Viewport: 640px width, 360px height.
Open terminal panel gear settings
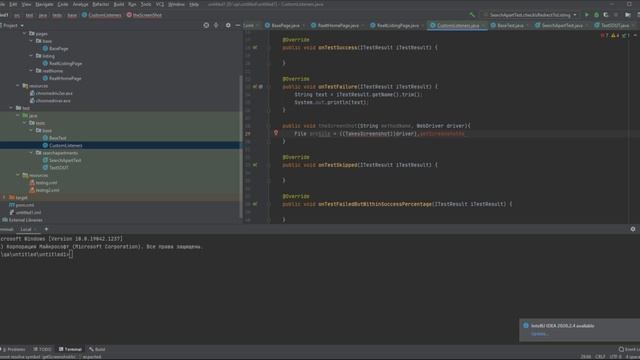coord(633,229)
